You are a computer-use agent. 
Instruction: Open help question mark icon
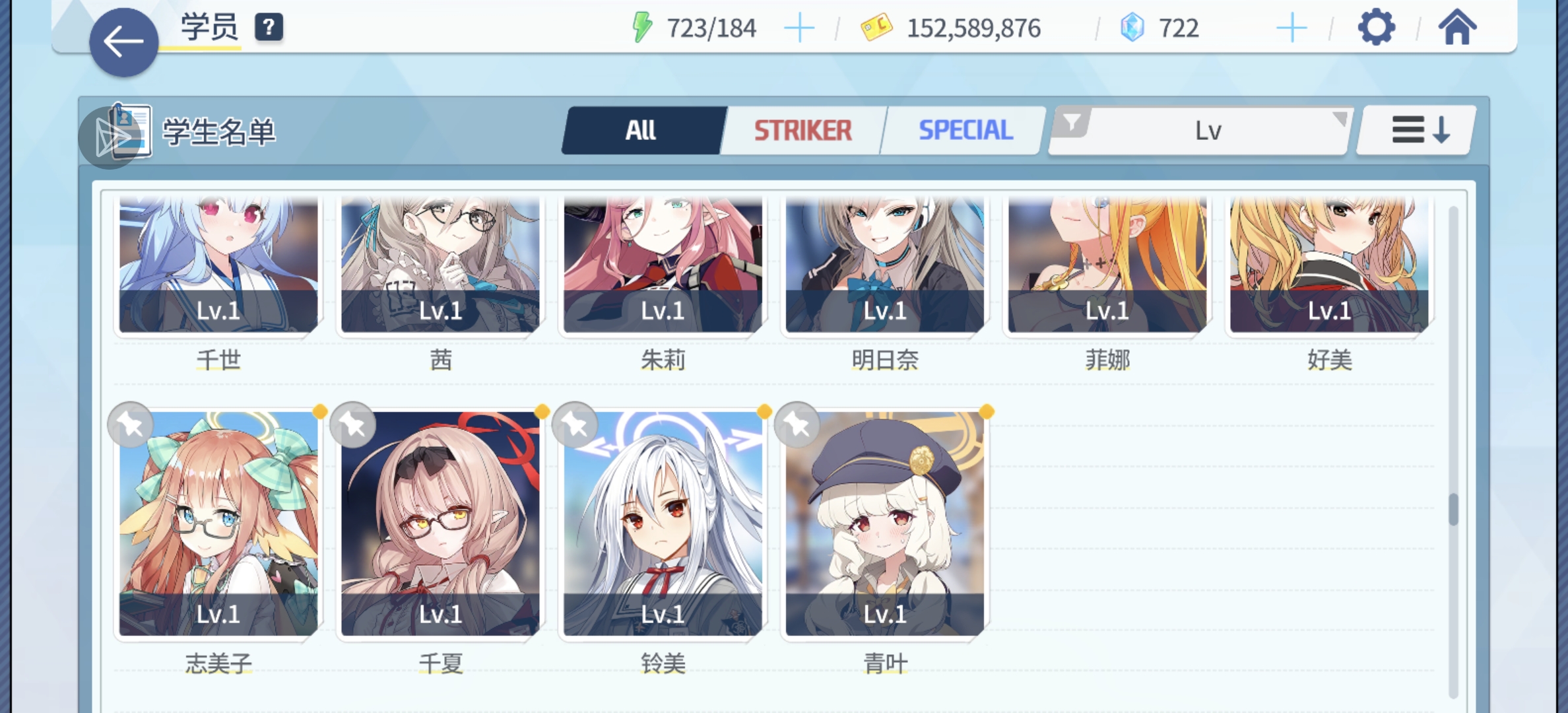[x=269, y=28]
